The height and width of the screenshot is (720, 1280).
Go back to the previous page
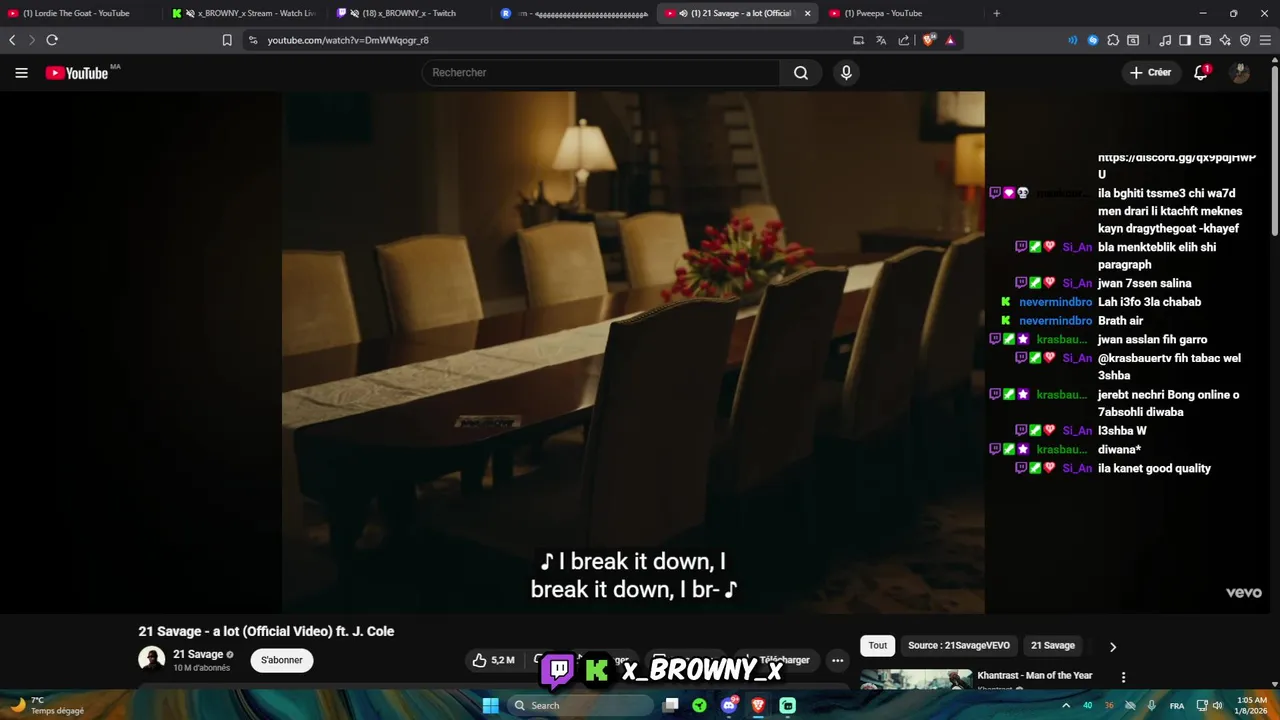pos(12,40)
